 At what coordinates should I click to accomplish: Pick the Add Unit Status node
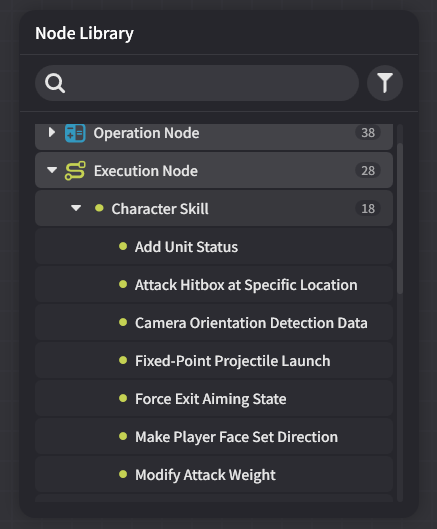pyautogui.click(x=214, y=247)
